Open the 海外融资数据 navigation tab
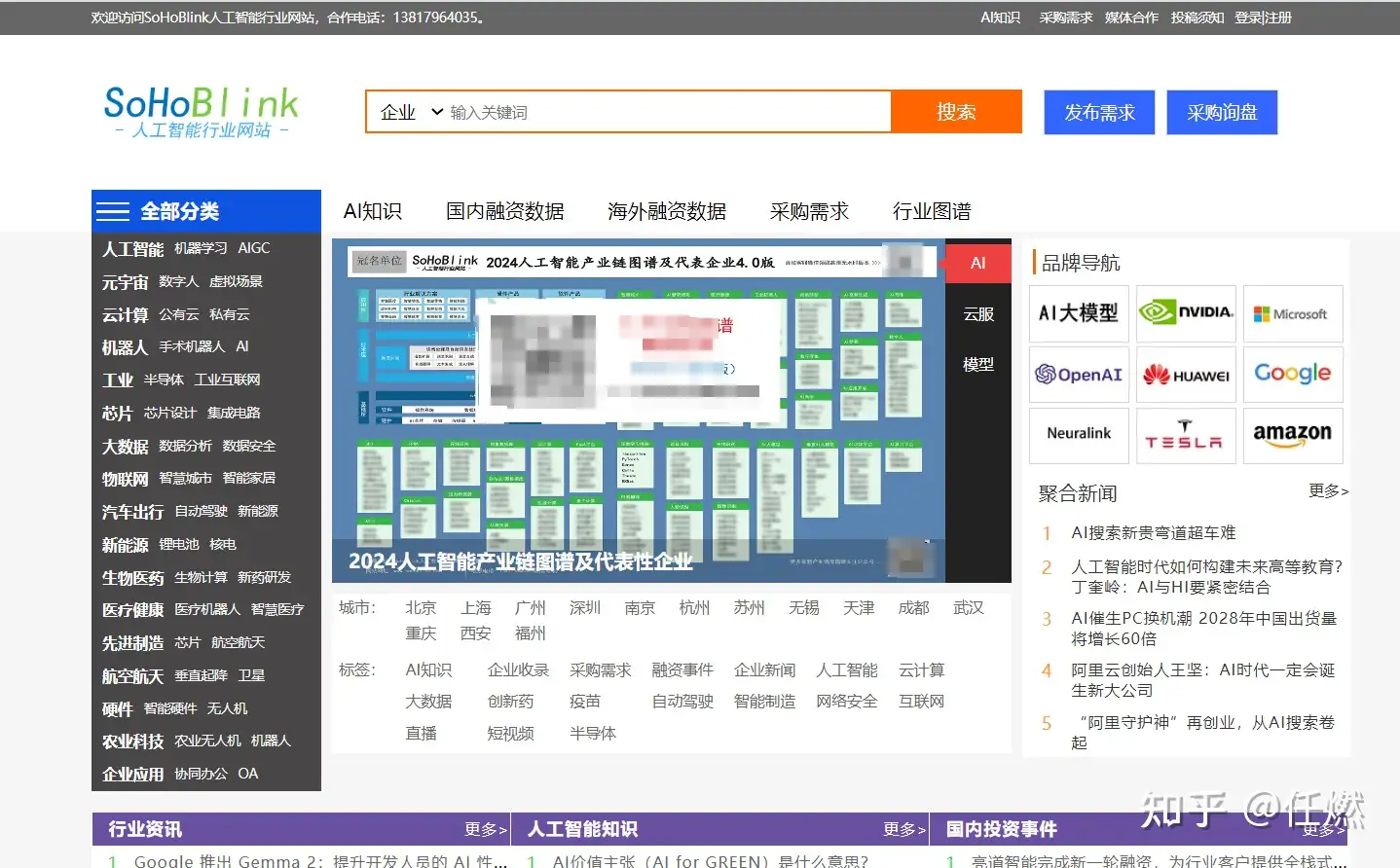Viewport: 1400px width, 868px height. click(x=667, y=211)
